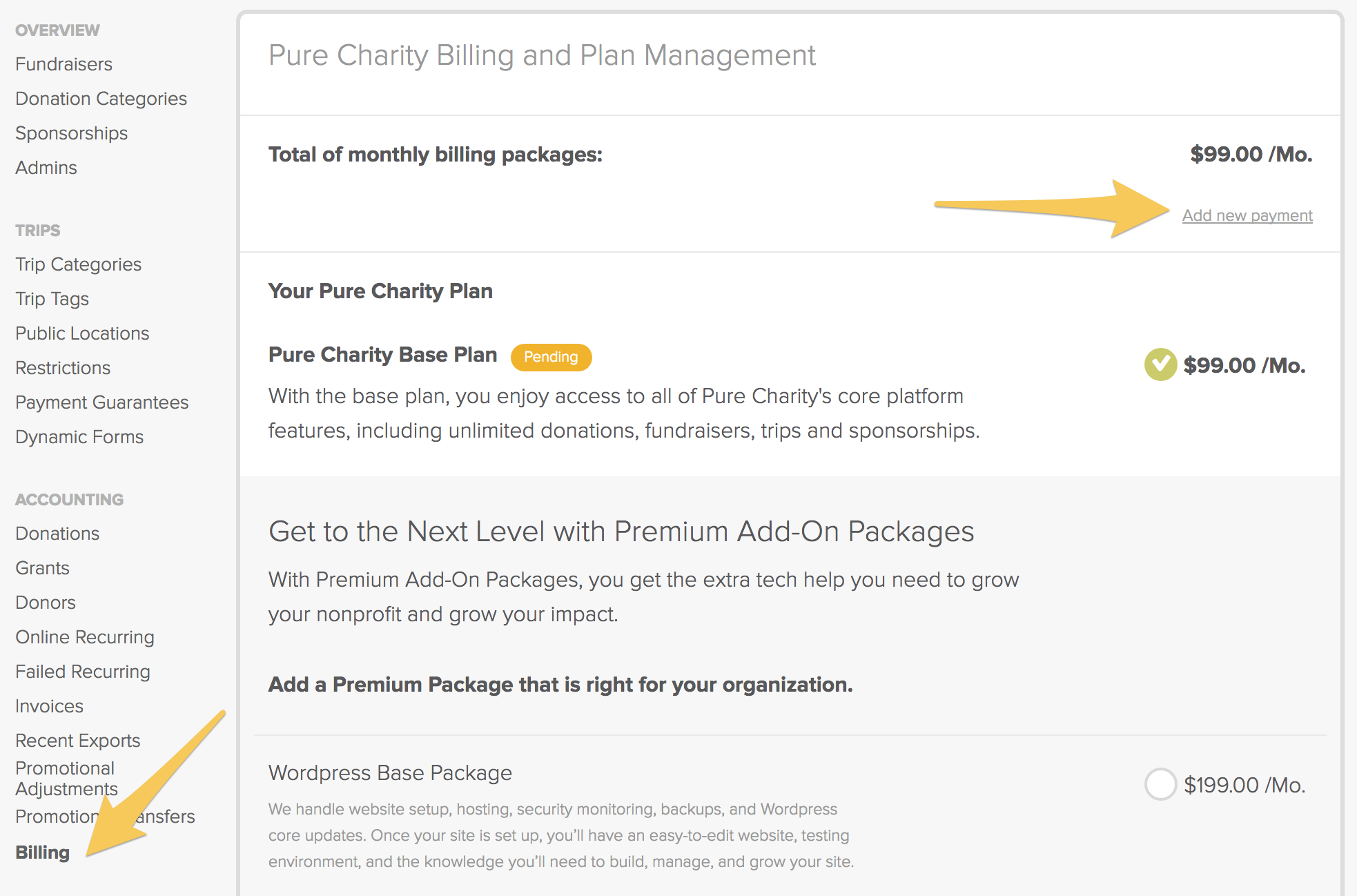
Task: Open Failed Recurring list
Action: pos(83,672)
